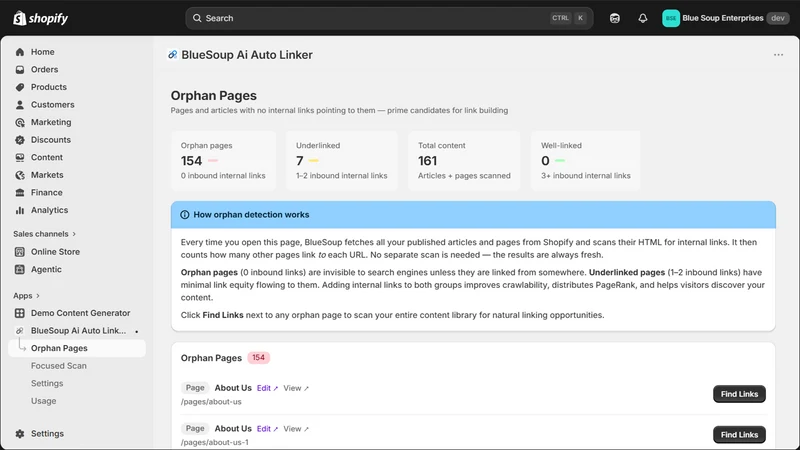Click the CTRL K shortcut hint

coord(568,18)
